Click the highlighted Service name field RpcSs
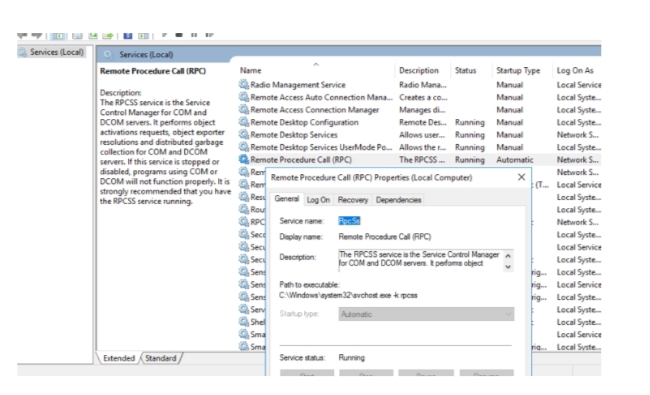This screenshot has width=650, height=395. 349,221
